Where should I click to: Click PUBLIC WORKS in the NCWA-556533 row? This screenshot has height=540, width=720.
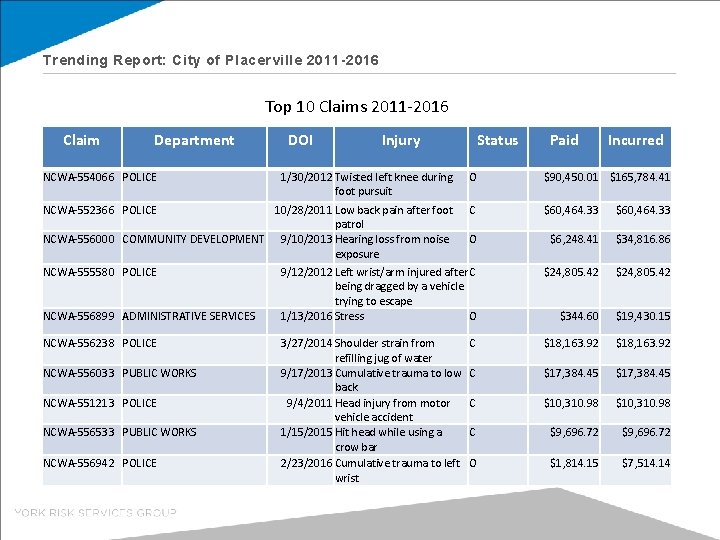(x=159, y=433)
